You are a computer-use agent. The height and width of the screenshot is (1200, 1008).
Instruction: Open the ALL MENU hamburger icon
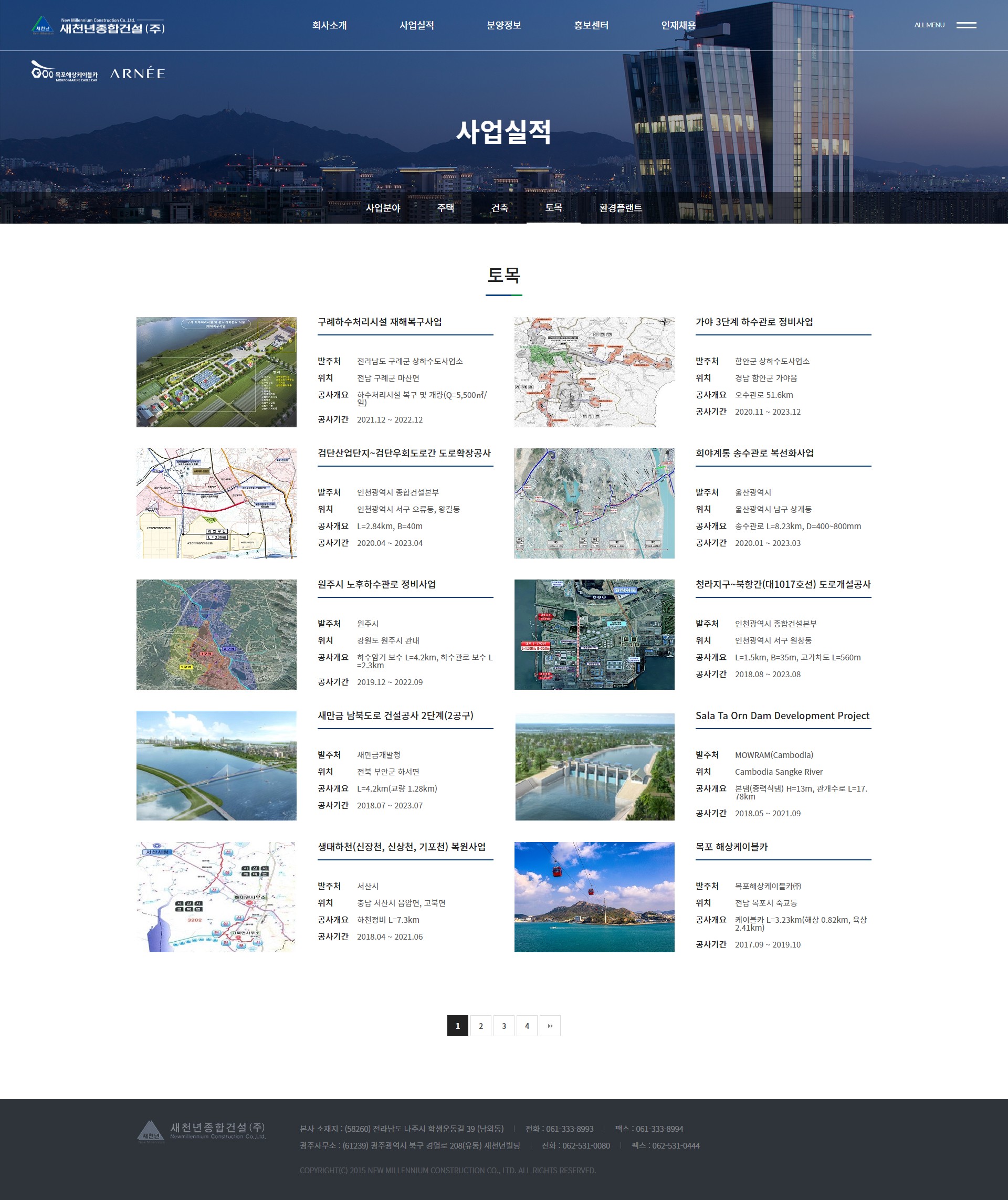coord(967,25)
